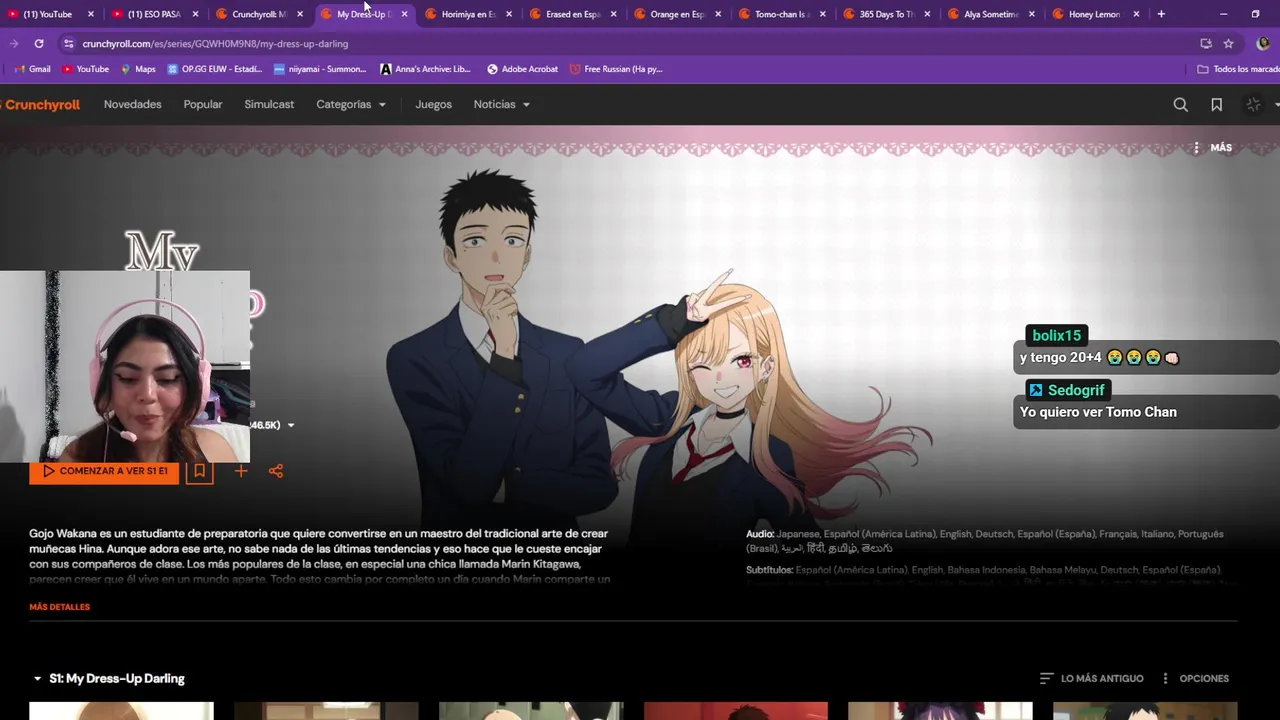This screenshot has width=1280, height=720.
Task: Open niiyamai Summoner bookmark
Action: (x=320, y=69)
